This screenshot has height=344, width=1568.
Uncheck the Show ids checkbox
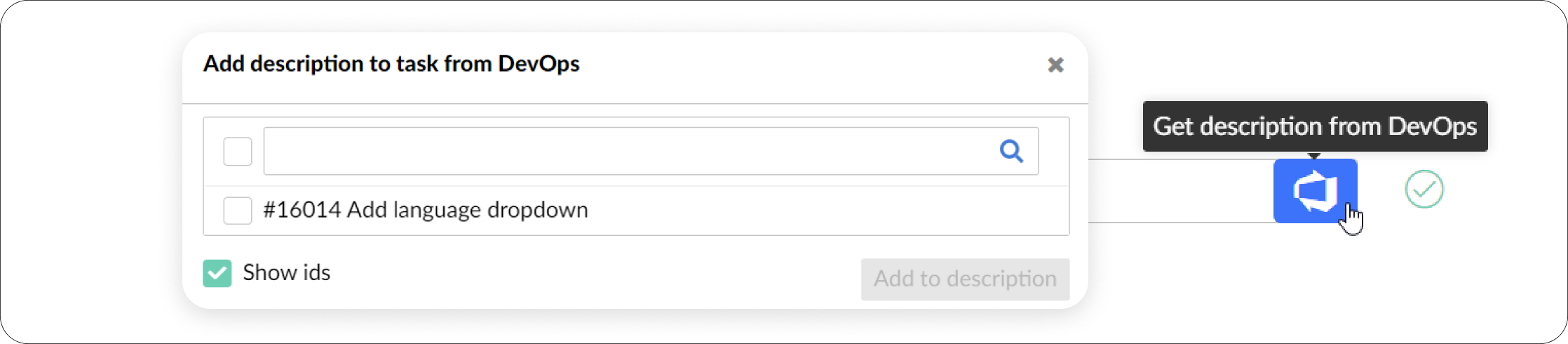(x=217, y=273)
